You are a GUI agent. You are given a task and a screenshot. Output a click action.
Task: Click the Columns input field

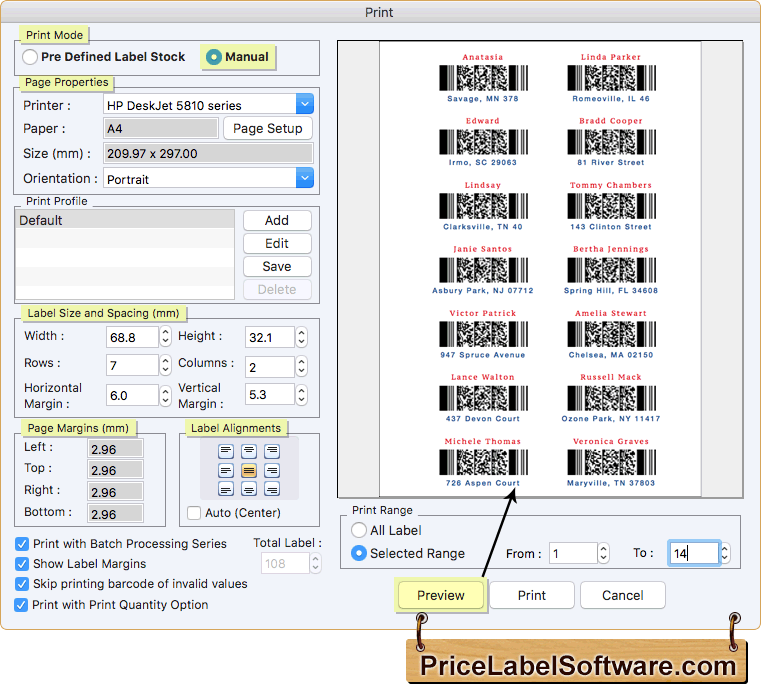click(x=269, y=367)
